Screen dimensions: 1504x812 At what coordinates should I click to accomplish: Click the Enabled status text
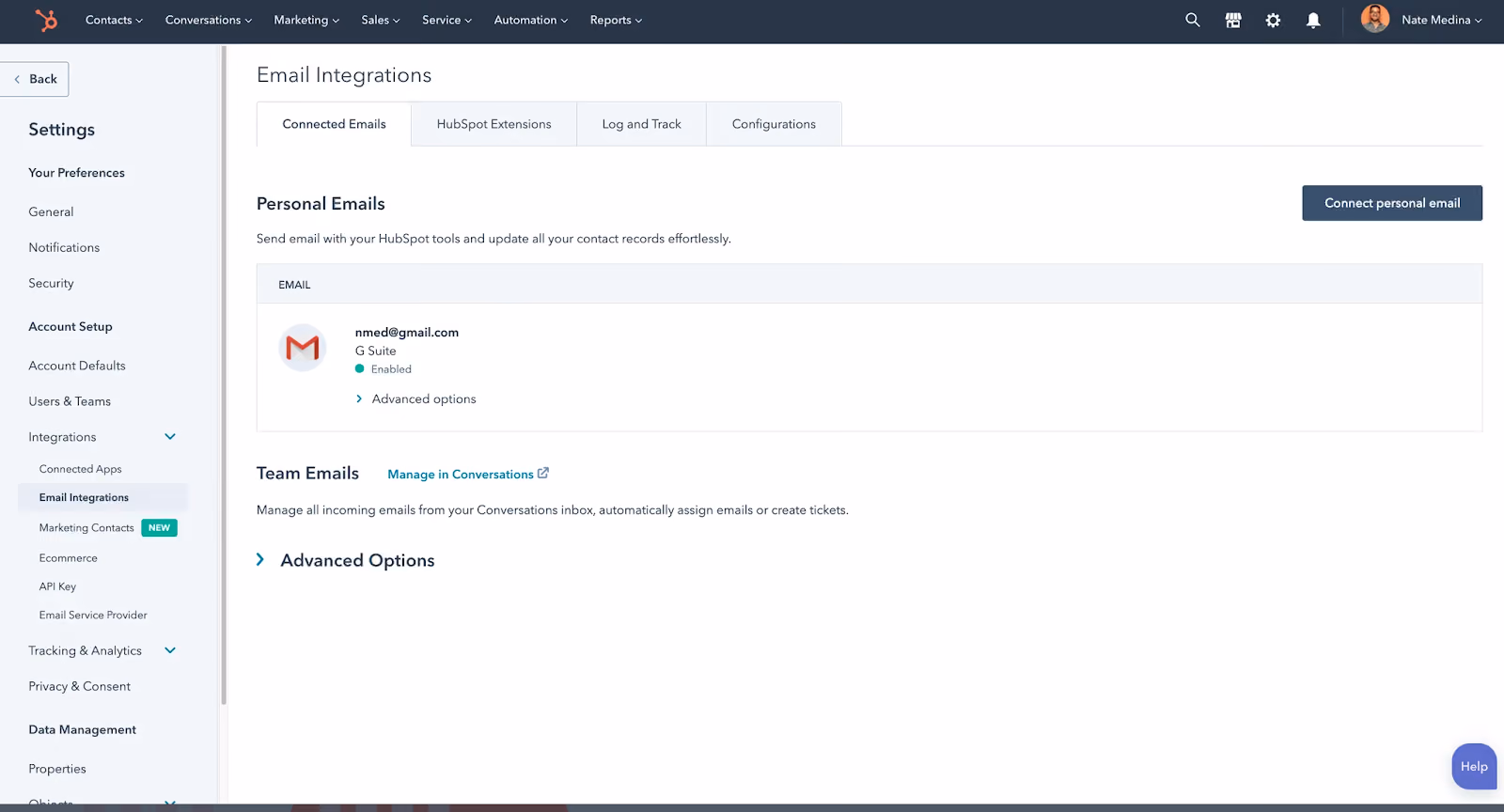391,369
